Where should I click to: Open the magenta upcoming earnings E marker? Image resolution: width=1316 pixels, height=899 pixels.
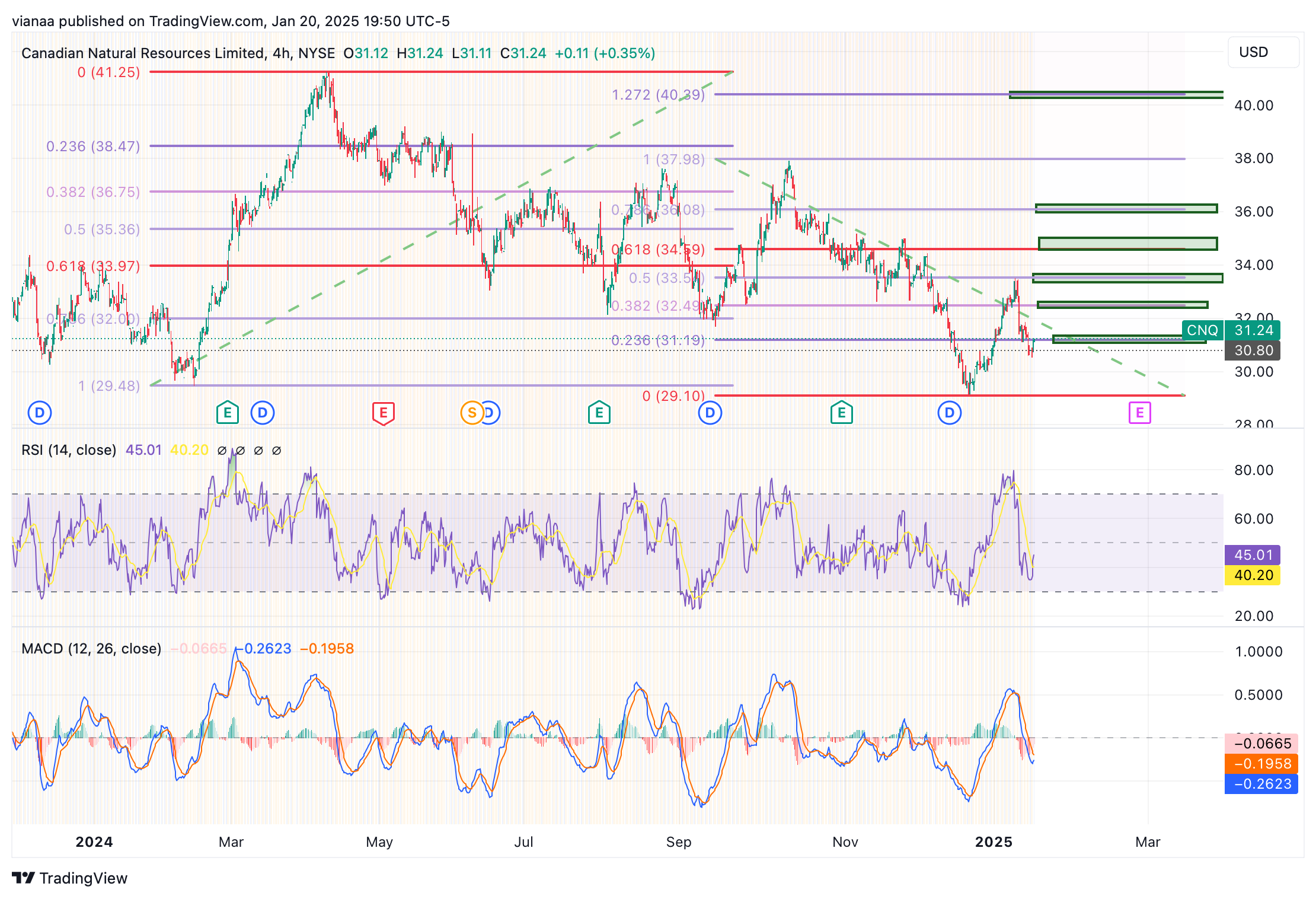pyautogui.click(x=1139, y=413)
